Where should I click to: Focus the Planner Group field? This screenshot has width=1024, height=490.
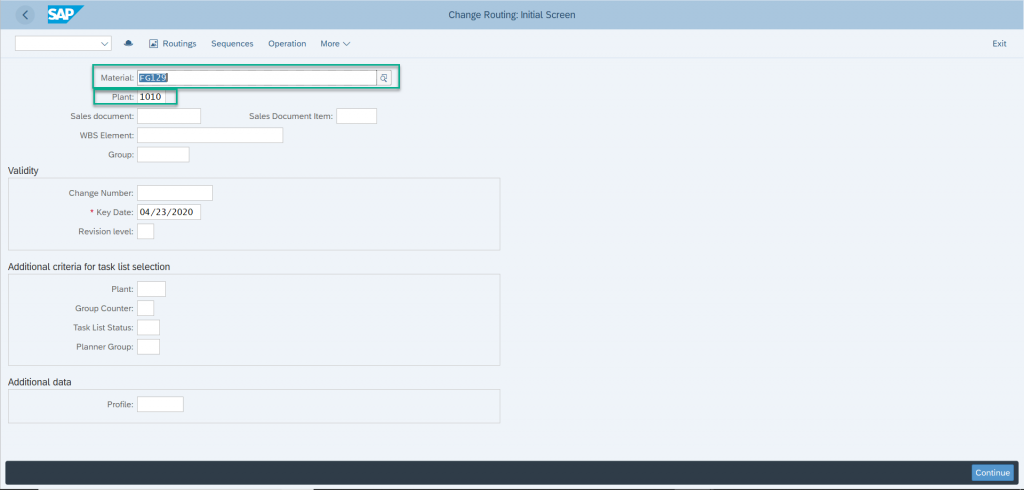[x=148, y=346]
